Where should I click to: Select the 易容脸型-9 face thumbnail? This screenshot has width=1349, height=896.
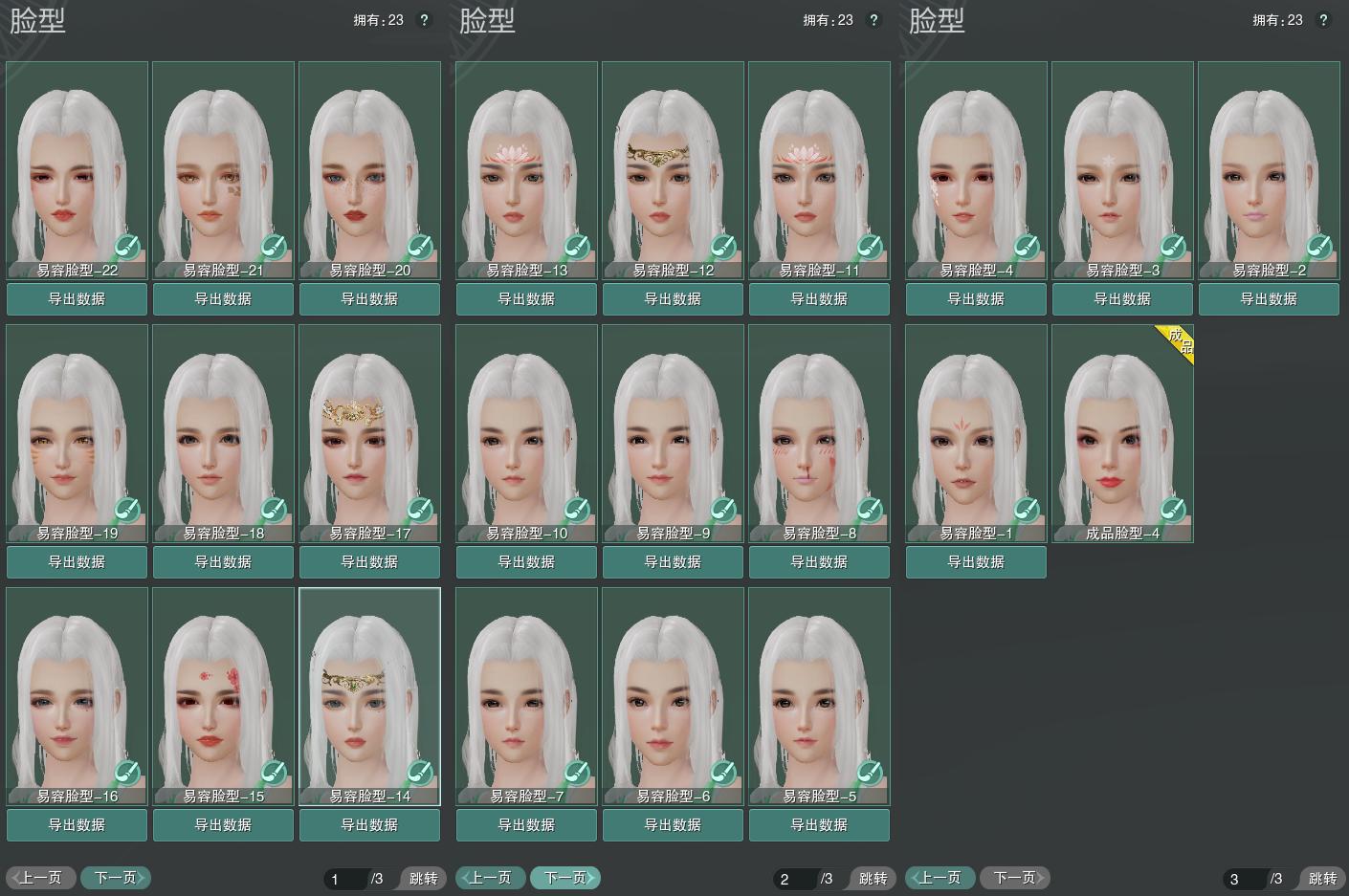(x=673, y=433)
